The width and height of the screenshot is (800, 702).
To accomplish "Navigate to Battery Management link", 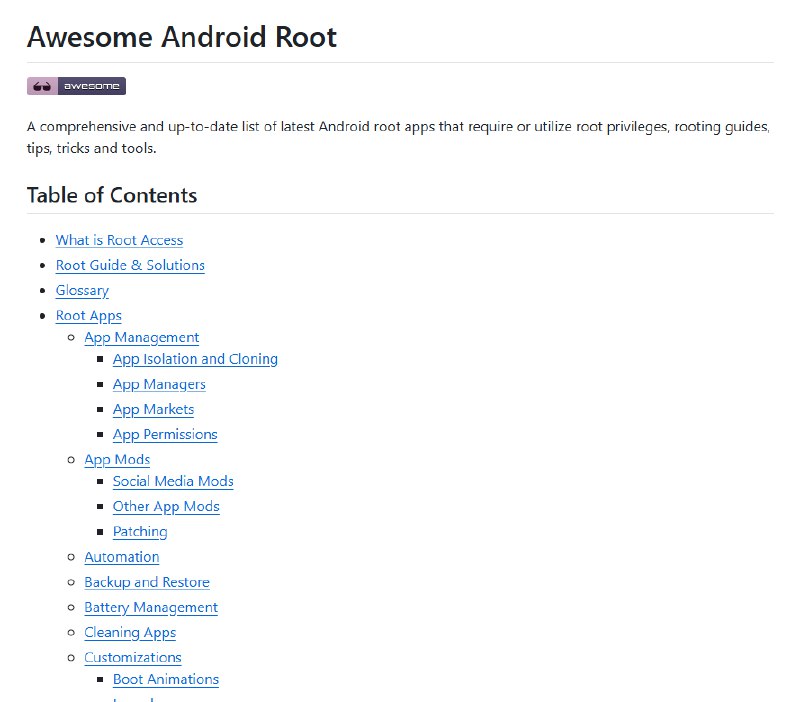I will pyautogui.click(x=151, y=607).
